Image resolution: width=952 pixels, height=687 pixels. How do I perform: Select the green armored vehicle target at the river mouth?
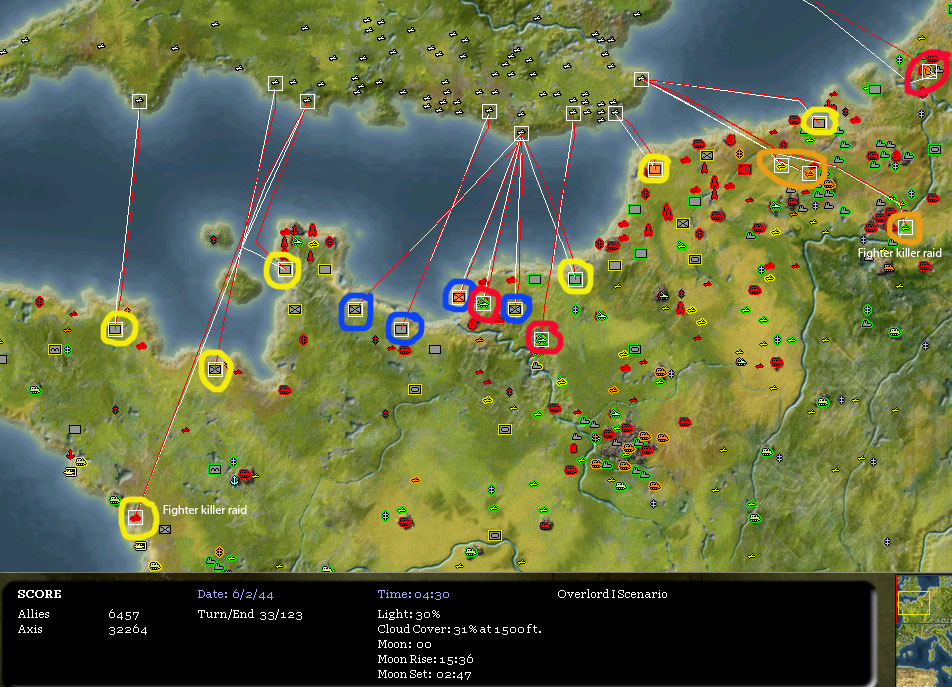tap(484, 302)
